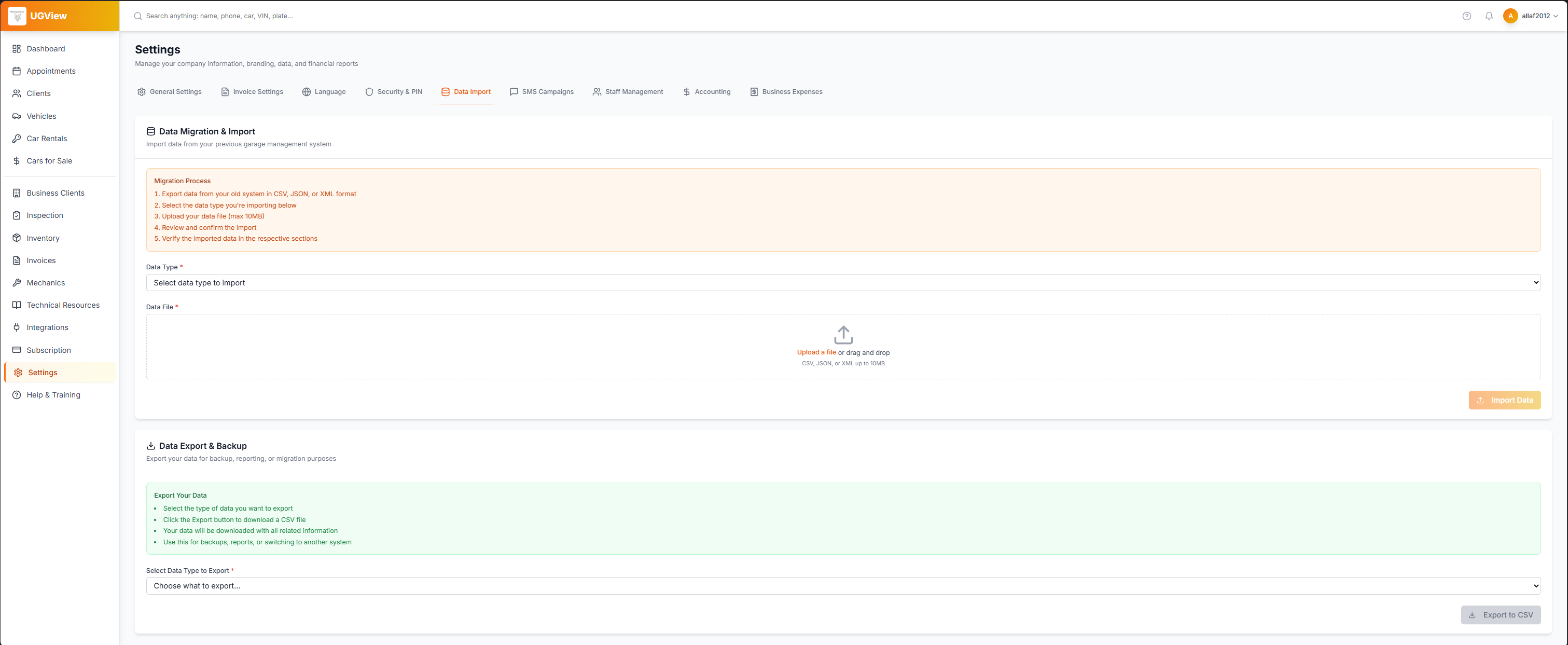Switch to SMS Campaigns tab
The height and width of the screenshot is (645, 1568).
tap(542, 92)
